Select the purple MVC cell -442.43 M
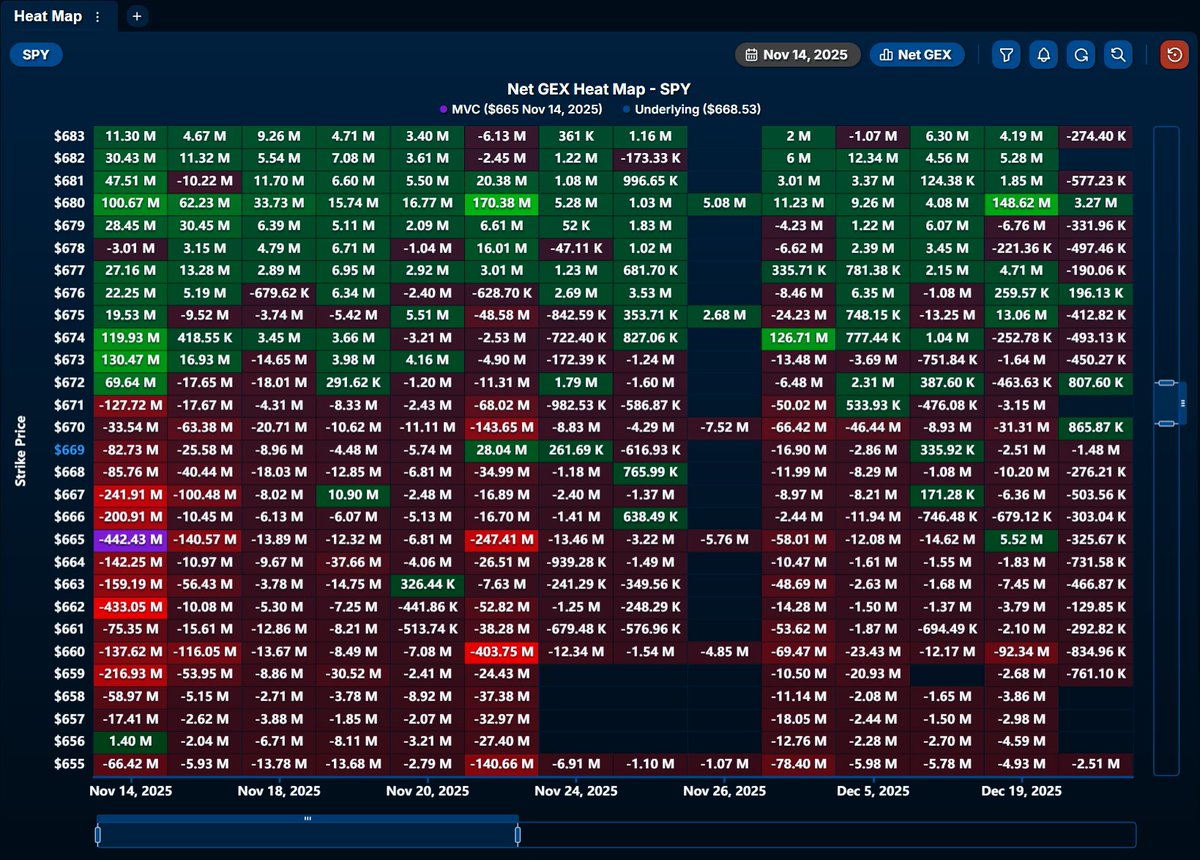The width and height of the screenshot is (1200, 860). (x=129, y=540)
